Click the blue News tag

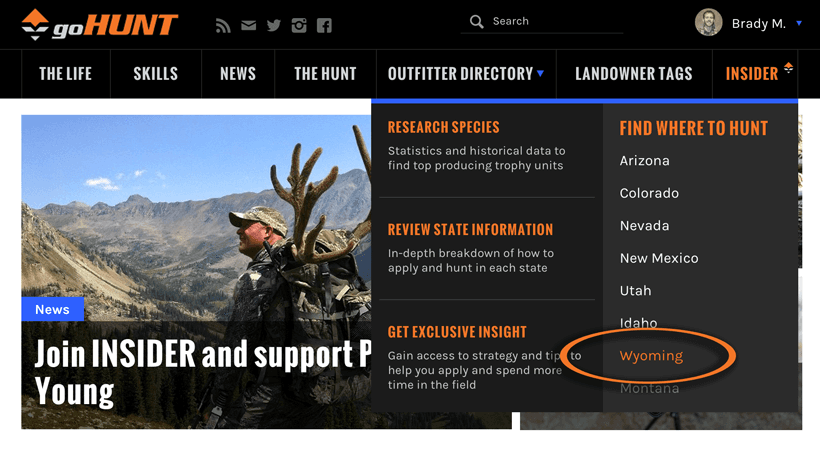[52, 309]
